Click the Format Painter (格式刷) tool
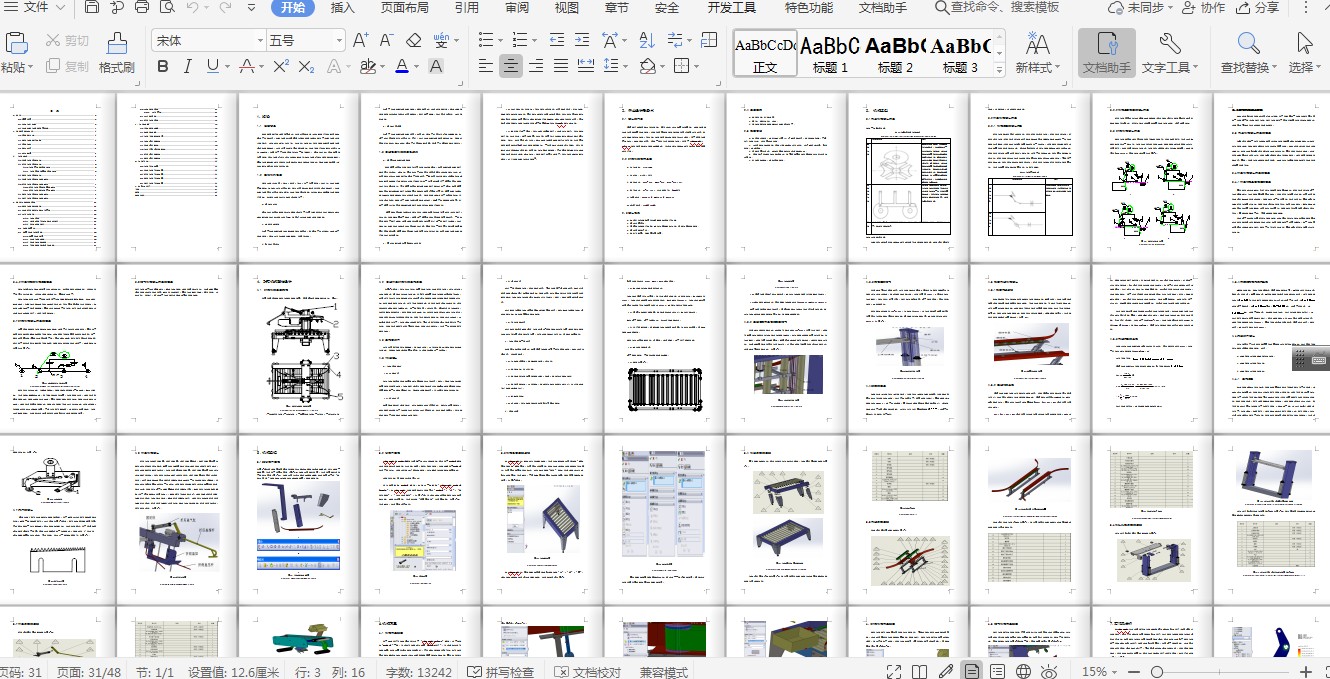Image resolution: width=1330 pixels, height=679 pixels. pyautogui.click(x=116, y=53)
